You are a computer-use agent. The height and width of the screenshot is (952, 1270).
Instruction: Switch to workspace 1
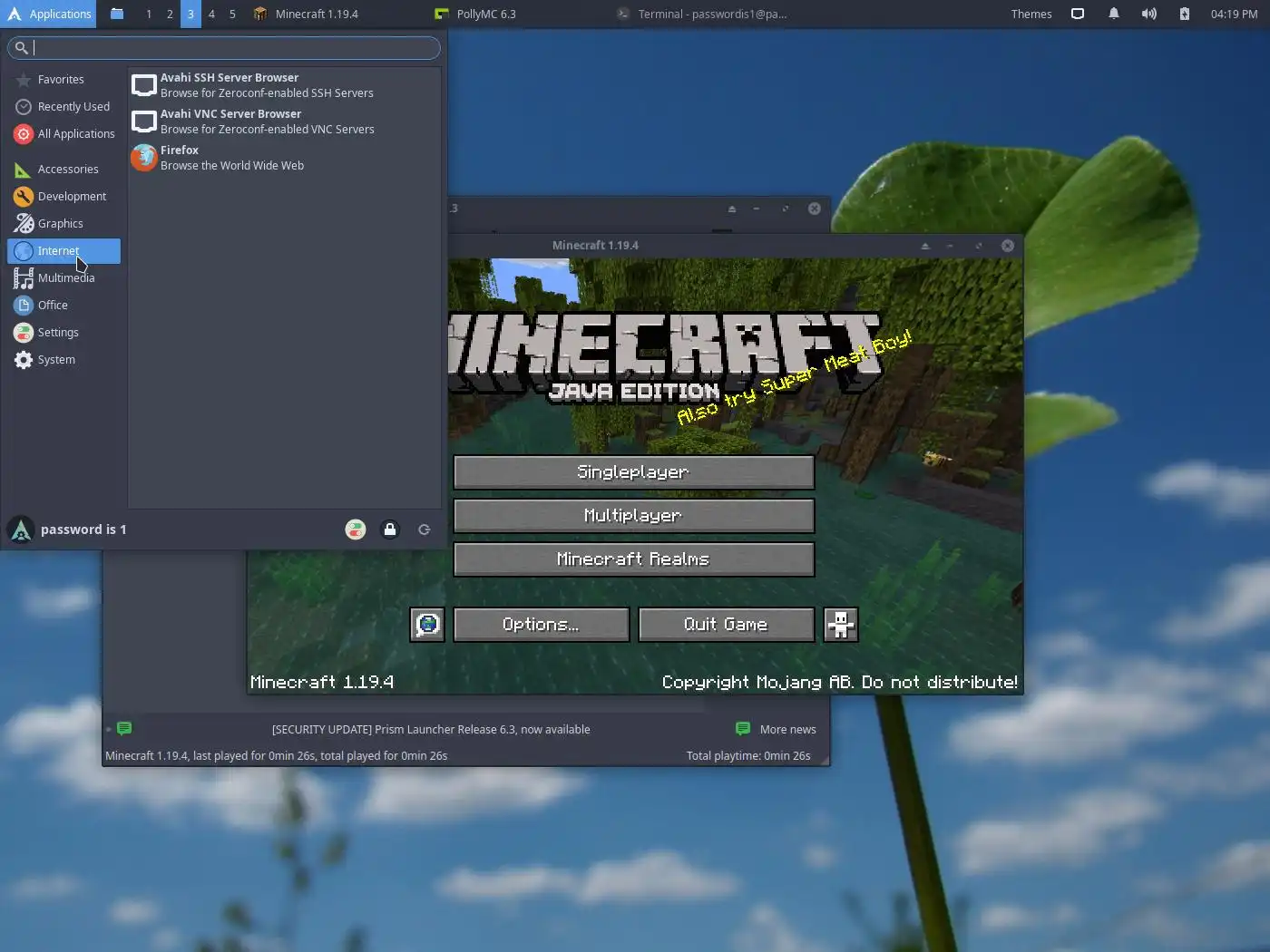149,14
